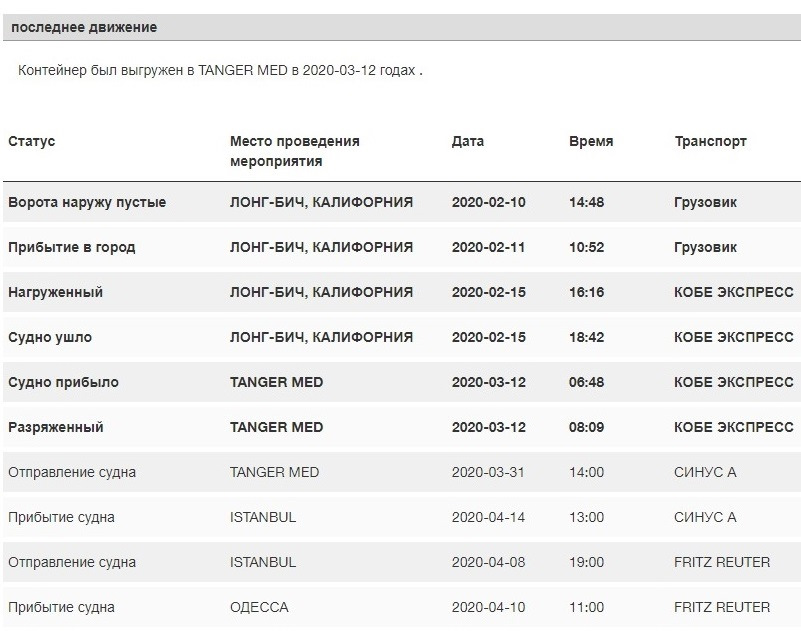
Task: Click 'TANGER MED' in the 14:00 row
Action: tap(274, 472)
